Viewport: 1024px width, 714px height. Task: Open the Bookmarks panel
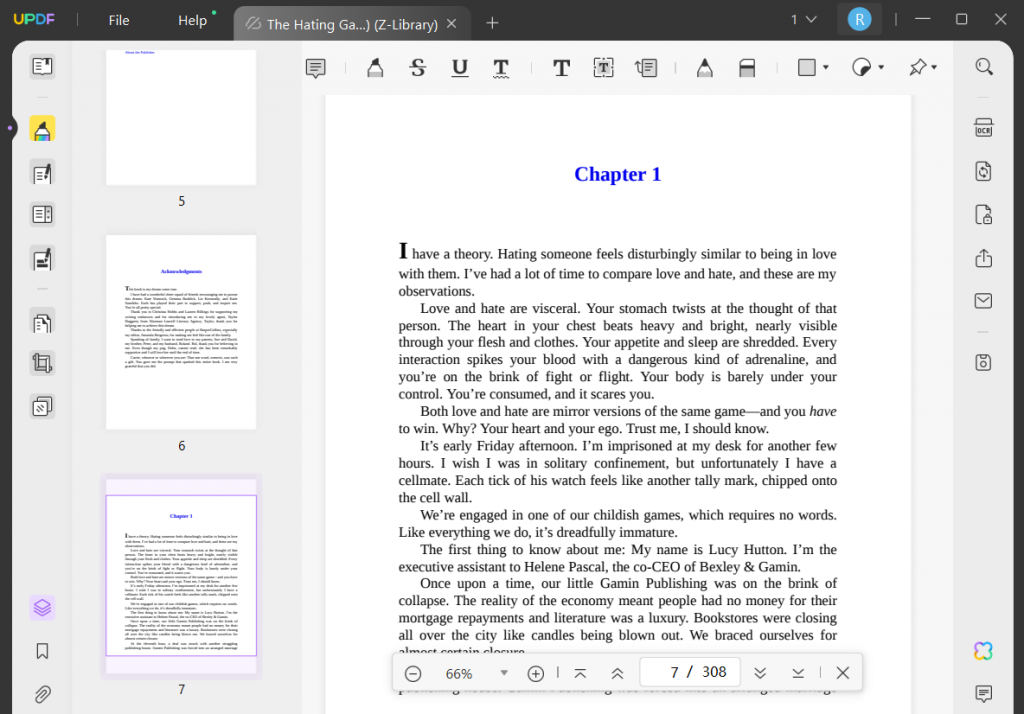(42, 651)
